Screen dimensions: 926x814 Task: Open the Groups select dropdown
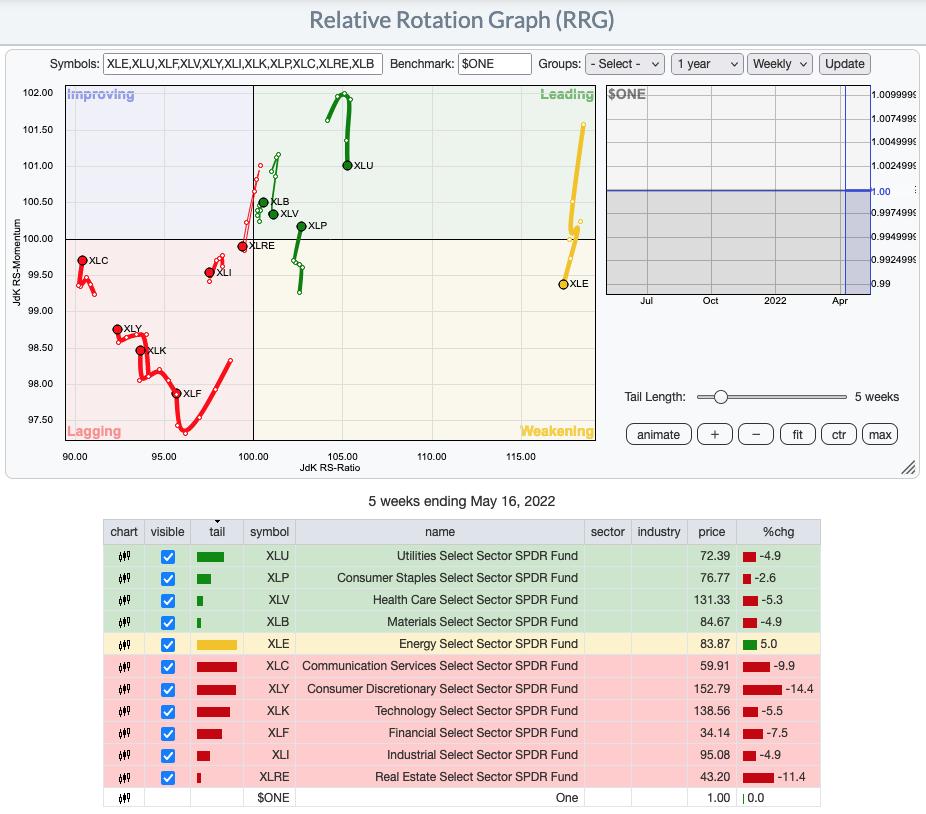[x=625, y=64]
